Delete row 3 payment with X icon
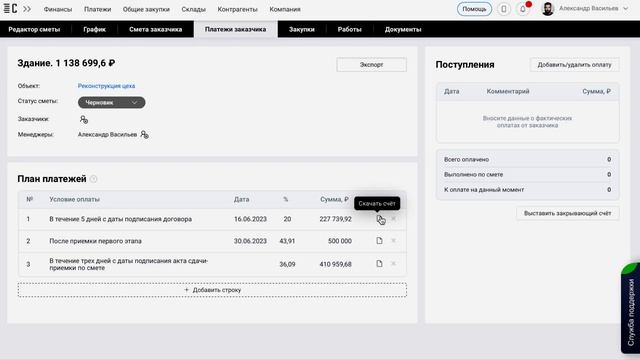 (x=393, y=264)
